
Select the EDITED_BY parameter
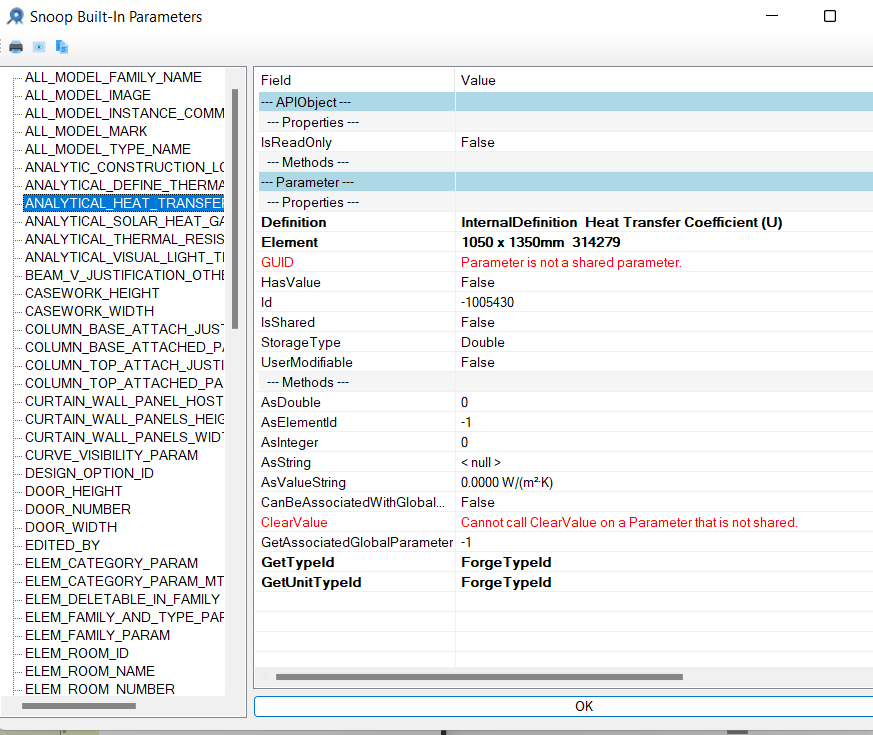pos(62,545)
